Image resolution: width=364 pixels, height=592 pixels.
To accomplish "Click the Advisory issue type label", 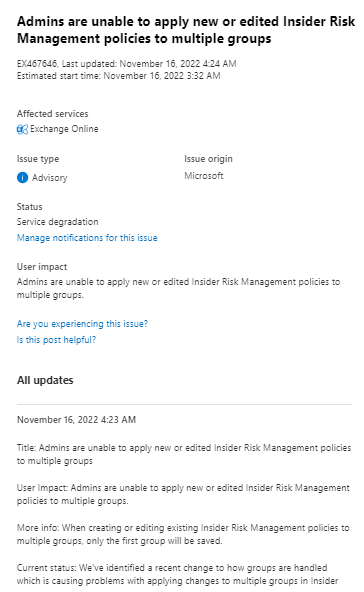I will (x=49, y=178).
